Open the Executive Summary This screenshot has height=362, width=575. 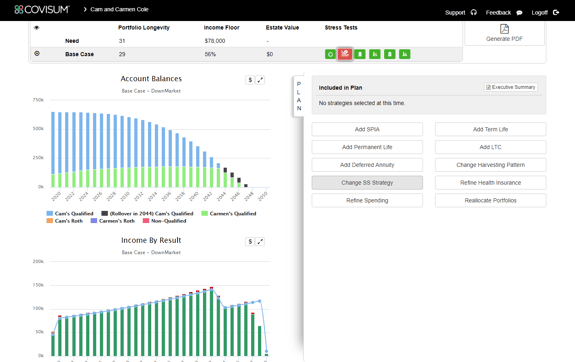click(511, 87)
